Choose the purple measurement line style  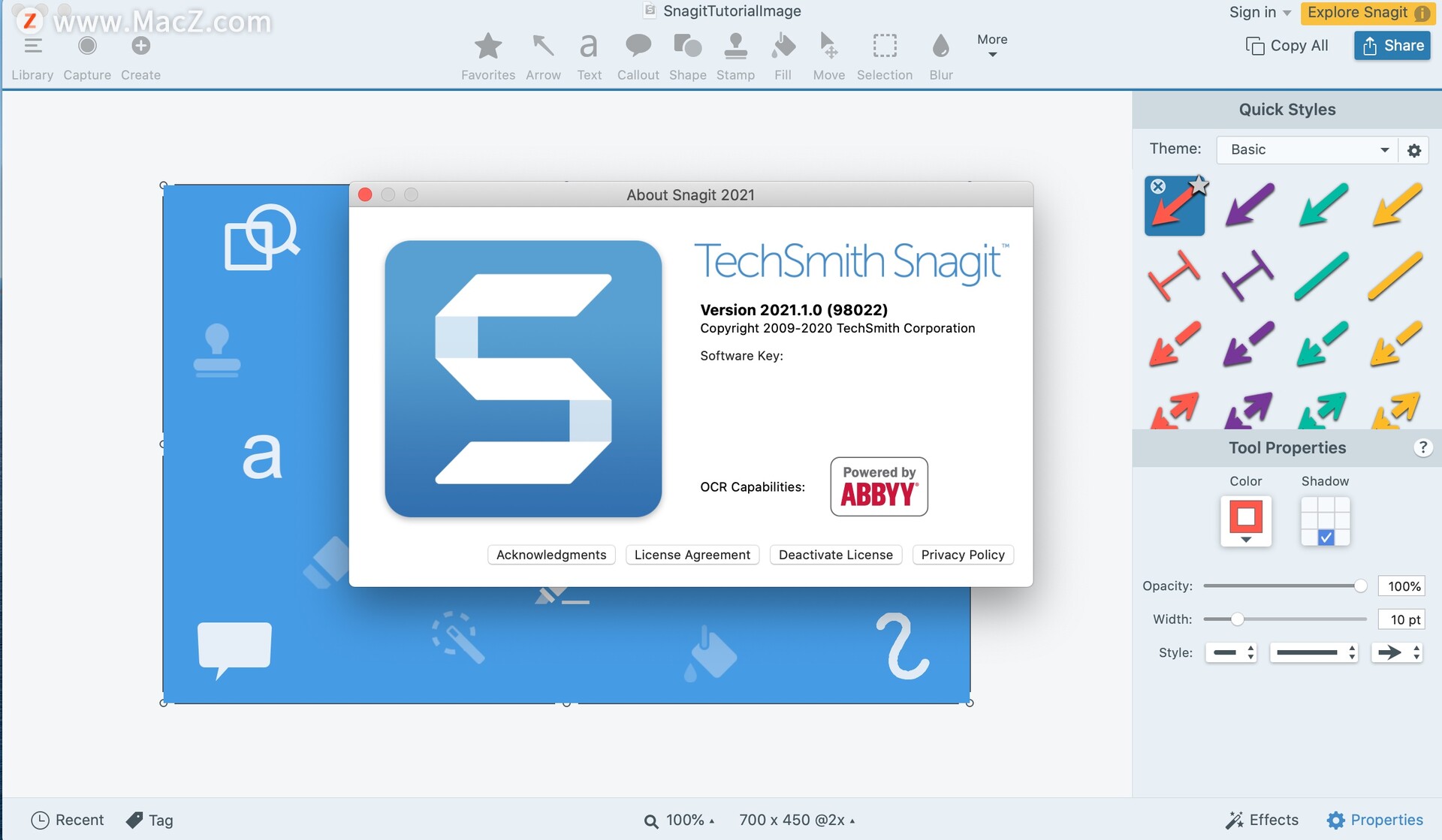point(1247,275)
